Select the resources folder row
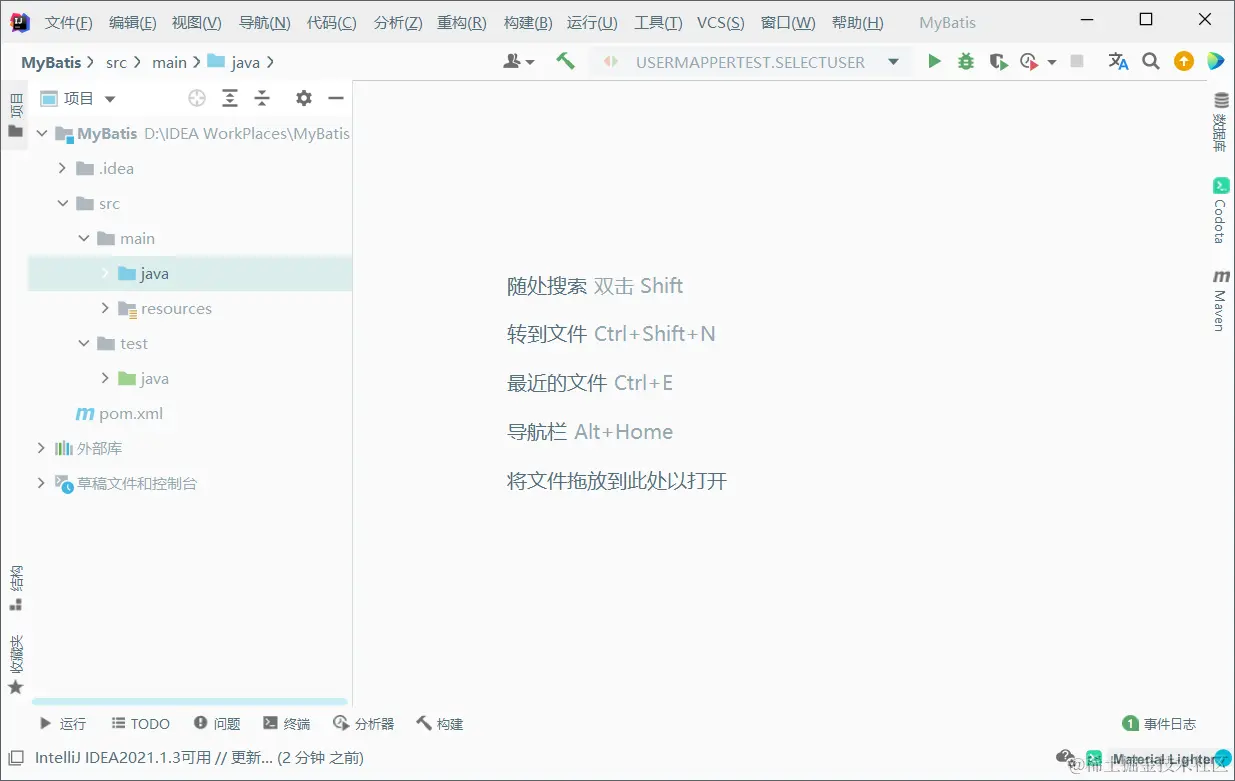Viewport: 1235px width, 781px height. coord(190,308)
